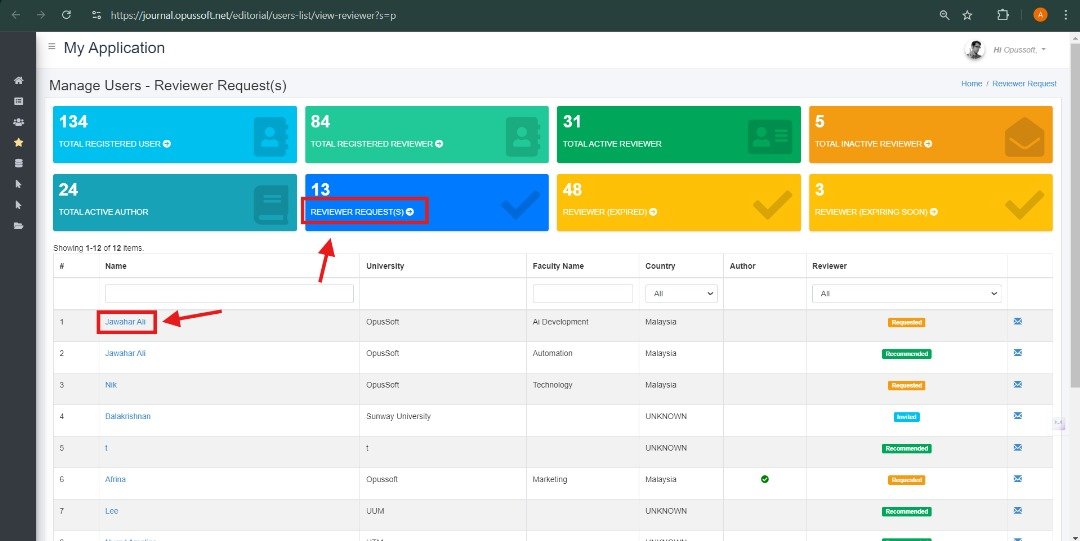Expand the Hi Opussoft user dropdown

tap(1019, 50)
